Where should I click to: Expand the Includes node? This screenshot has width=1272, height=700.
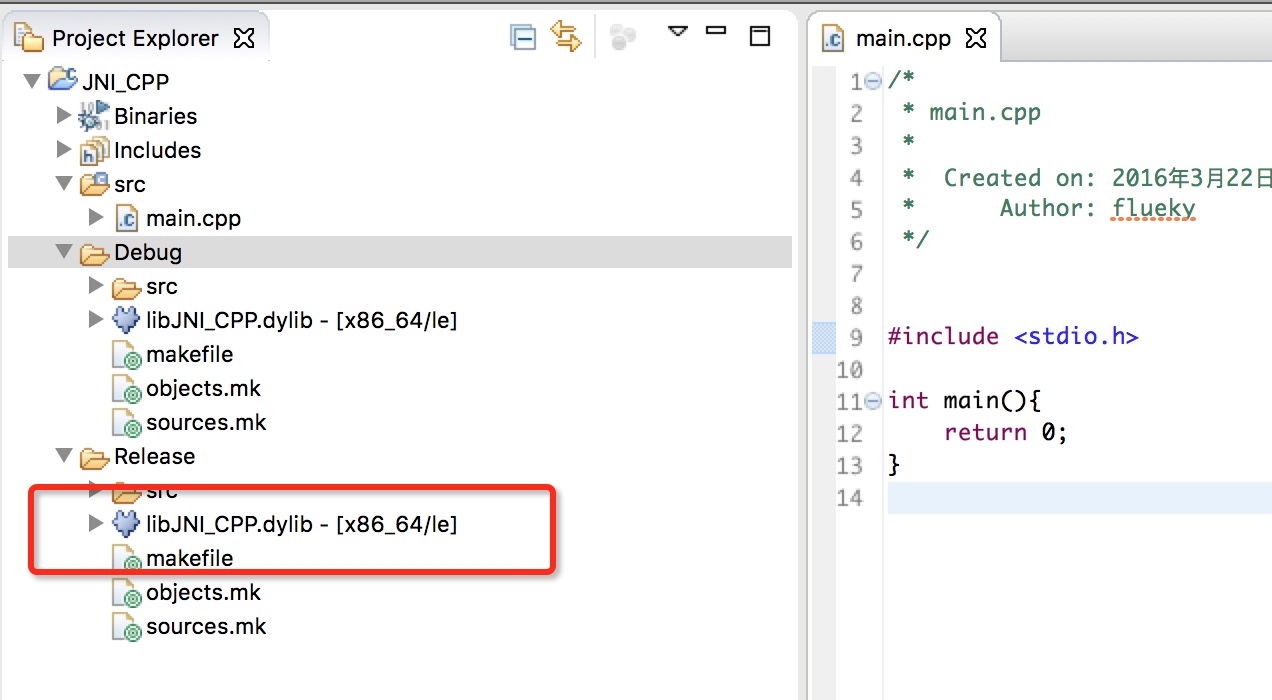pyautogui.click(x=64, y=150)
